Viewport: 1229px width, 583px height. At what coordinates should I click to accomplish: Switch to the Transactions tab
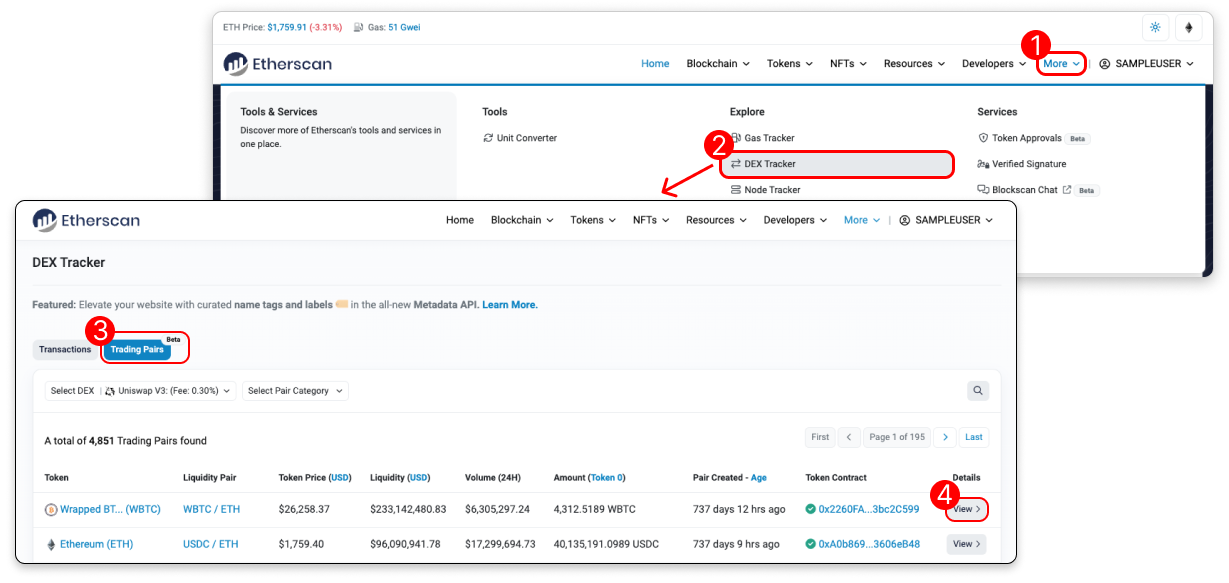tap(65, 350)
